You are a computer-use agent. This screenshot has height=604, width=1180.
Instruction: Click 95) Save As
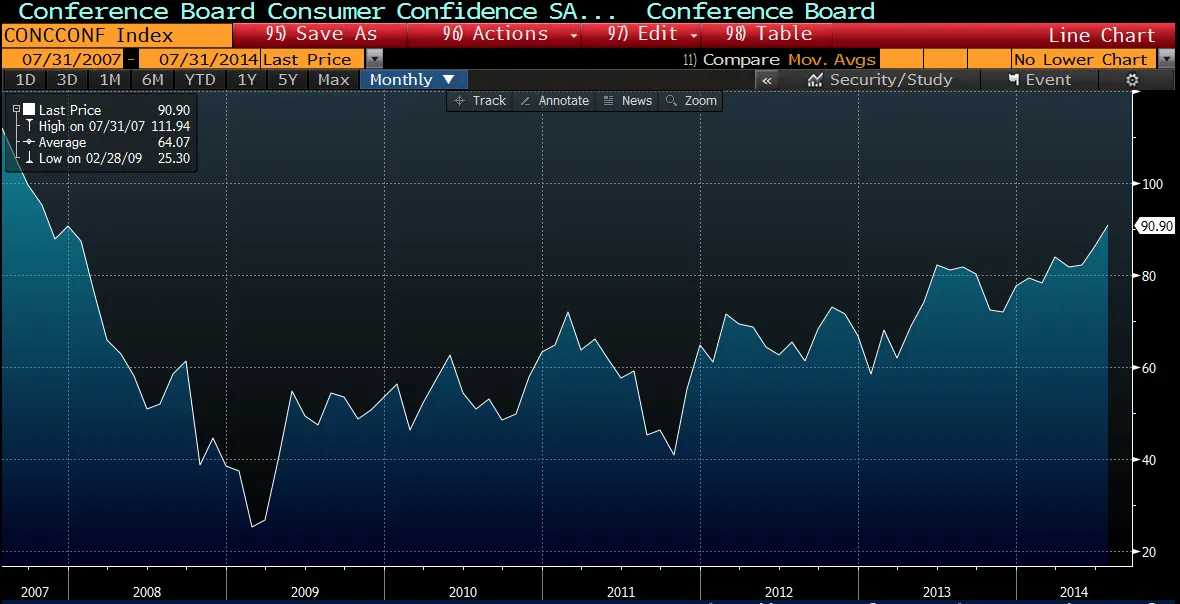click(321, 35)
